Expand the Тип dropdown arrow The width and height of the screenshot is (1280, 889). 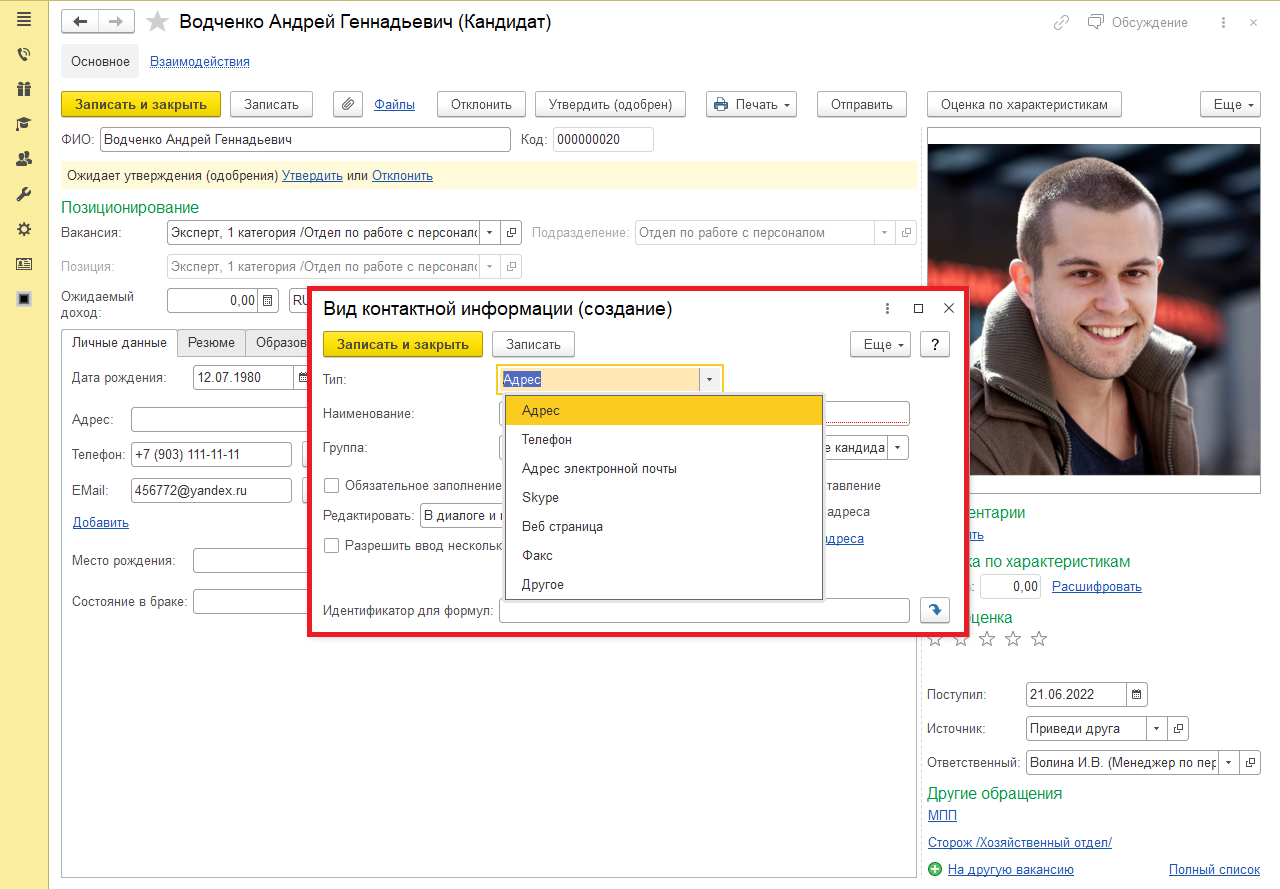(x=710, y=380)
